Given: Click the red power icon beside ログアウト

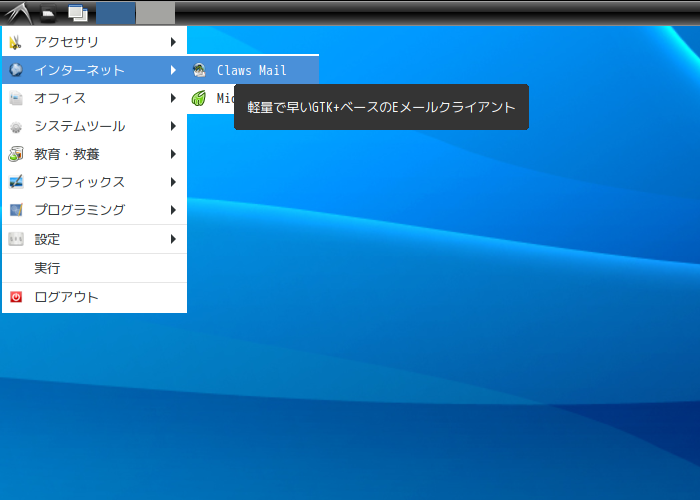Looking at the screenshot, I should pos(16,297).
